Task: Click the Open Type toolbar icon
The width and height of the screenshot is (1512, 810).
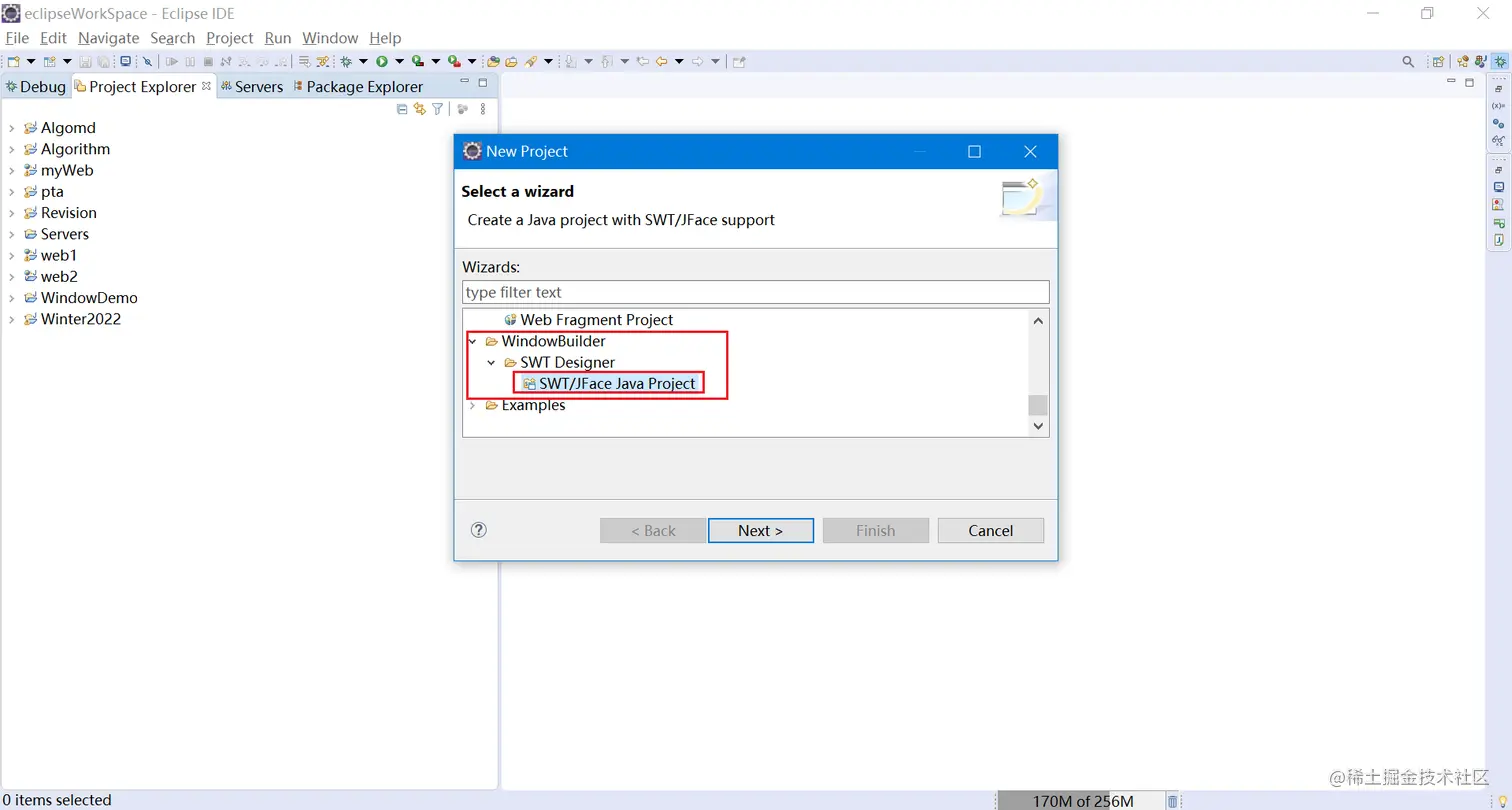Action: pos(493,61)
